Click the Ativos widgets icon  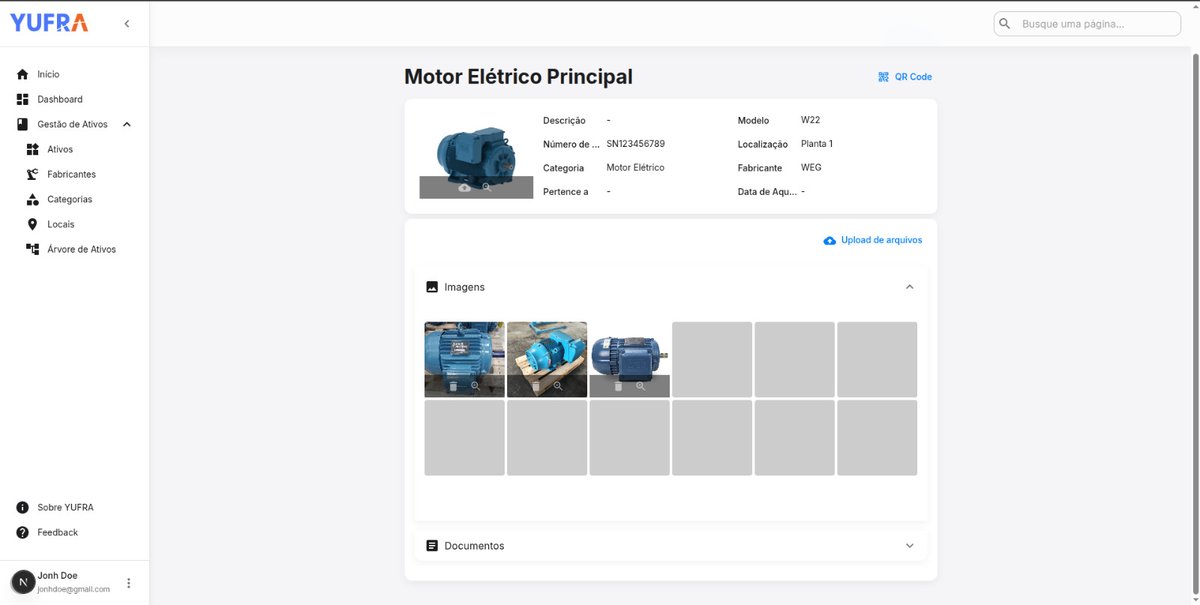[32, 149]
